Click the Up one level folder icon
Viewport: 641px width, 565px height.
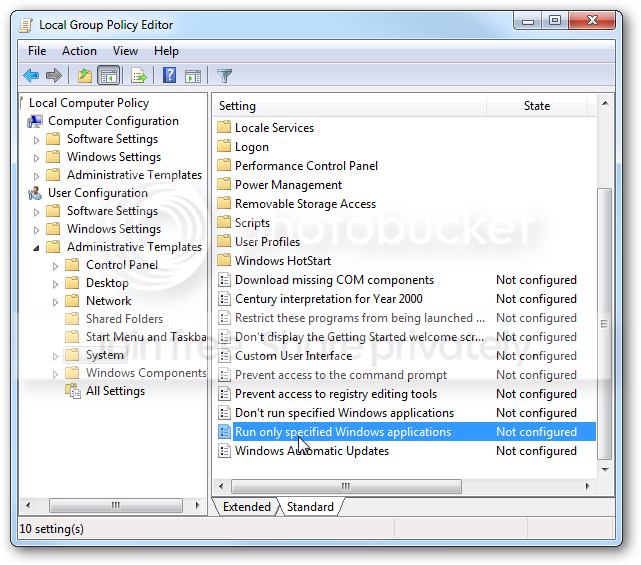[x=85, y=76]
